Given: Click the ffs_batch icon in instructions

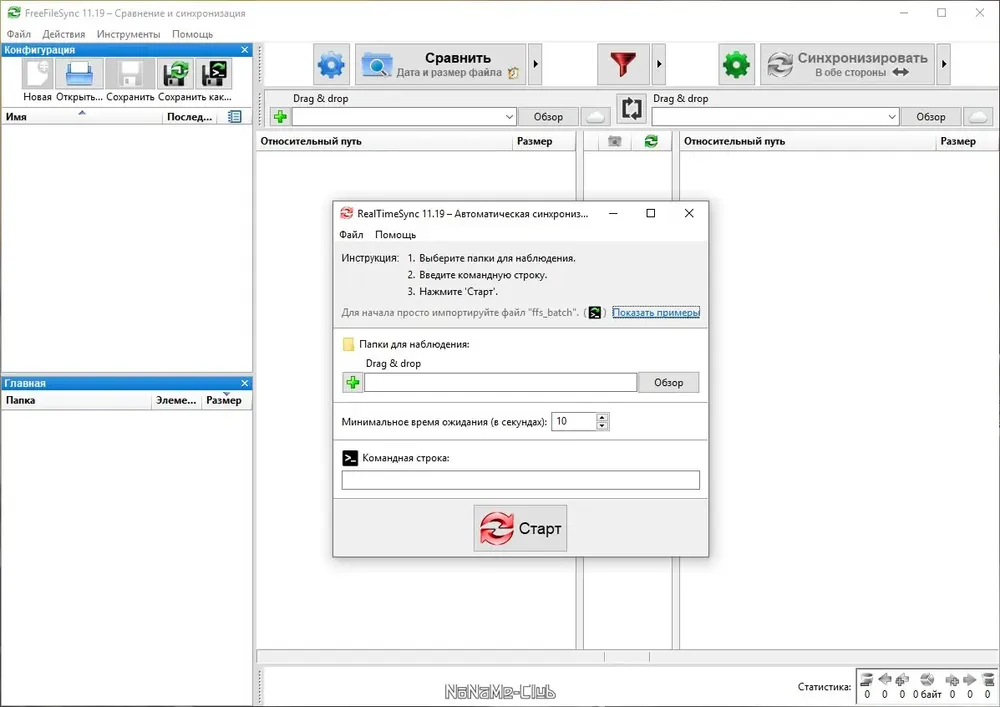Looking at the screenshot, I should pyautogui.click(x=594, y=312).
